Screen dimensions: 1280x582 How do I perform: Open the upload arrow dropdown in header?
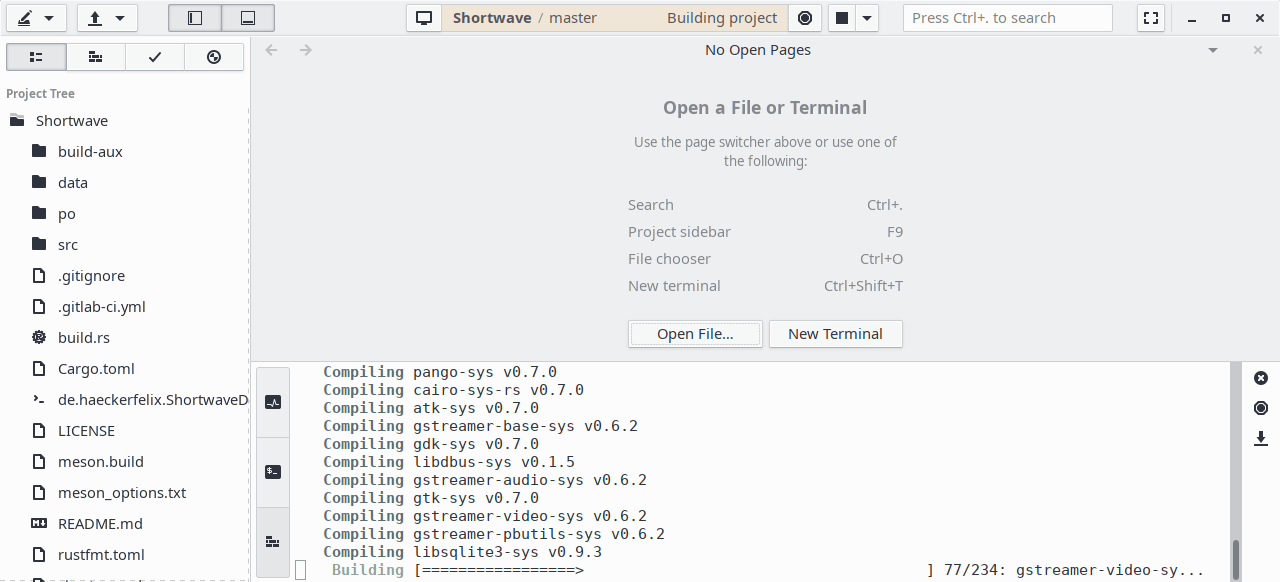click(x=106, y=18)
